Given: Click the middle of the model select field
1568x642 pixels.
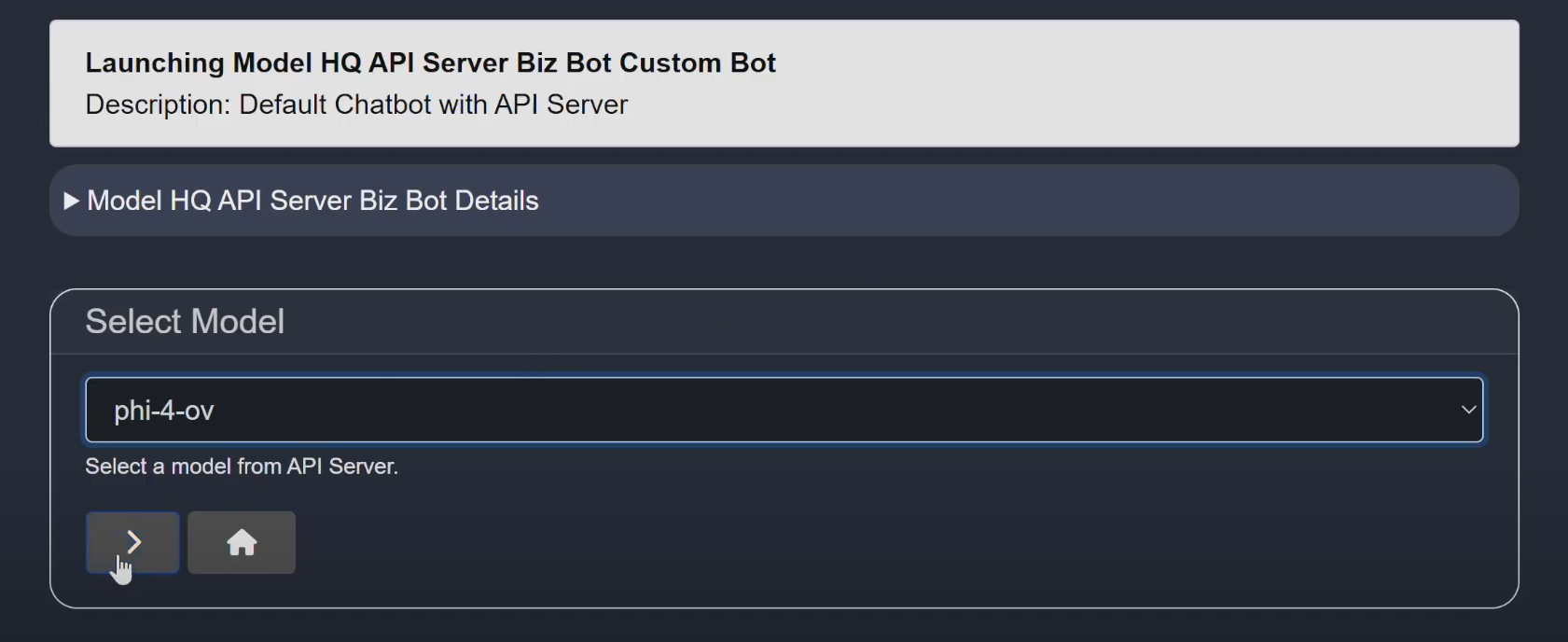Looking at the screenshot, I should tap(784, 411).
